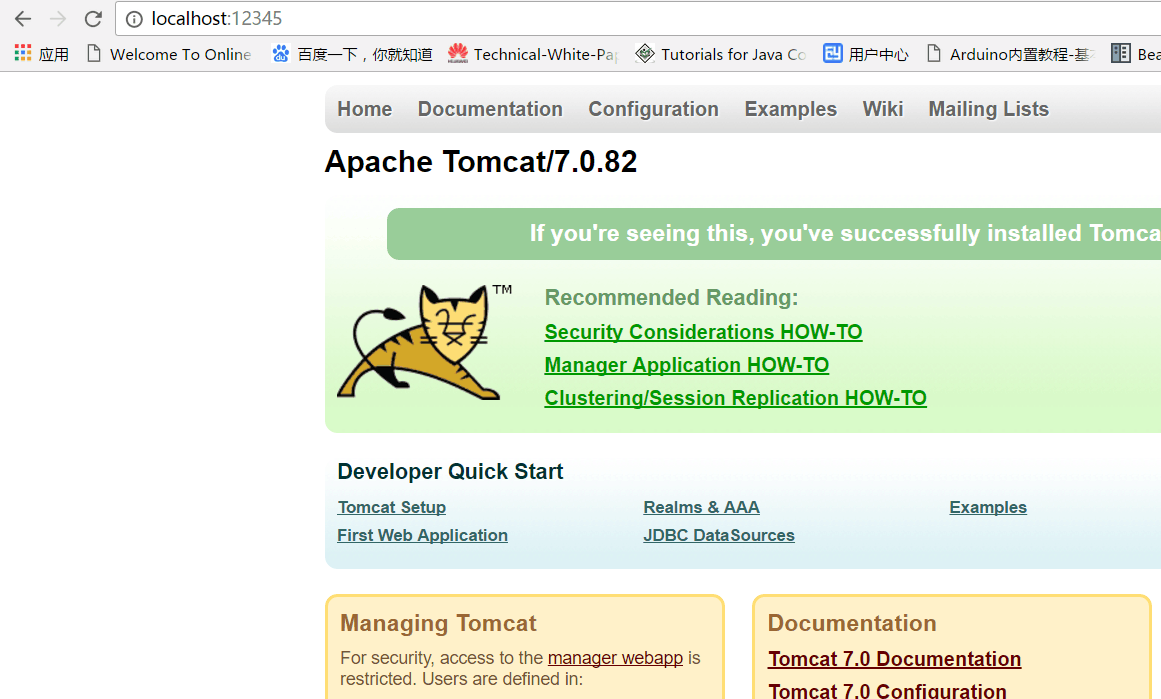Viewport: 1161px width, 699px height.
Task: Open the Realms & AAA link
Action: [x=701, y=507]
